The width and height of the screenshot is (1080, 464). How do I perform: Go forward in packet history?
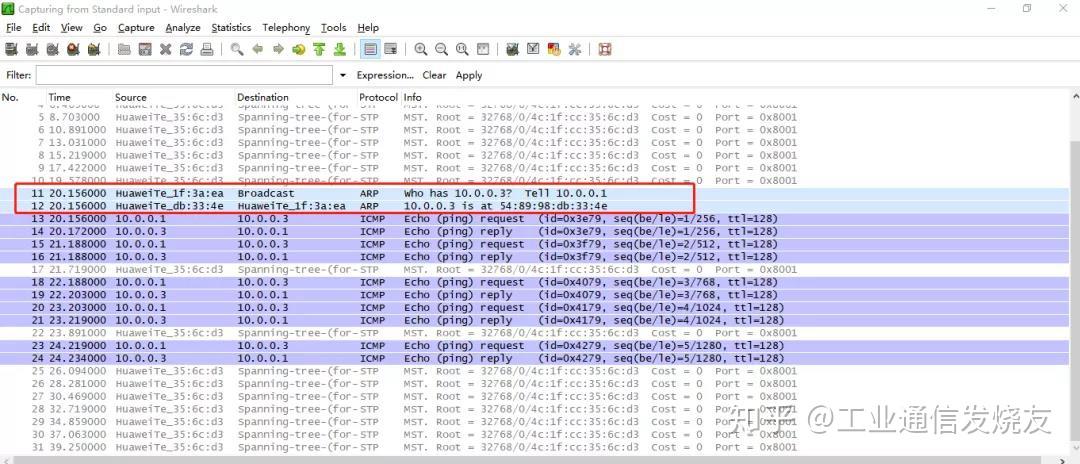click(278, 50)
